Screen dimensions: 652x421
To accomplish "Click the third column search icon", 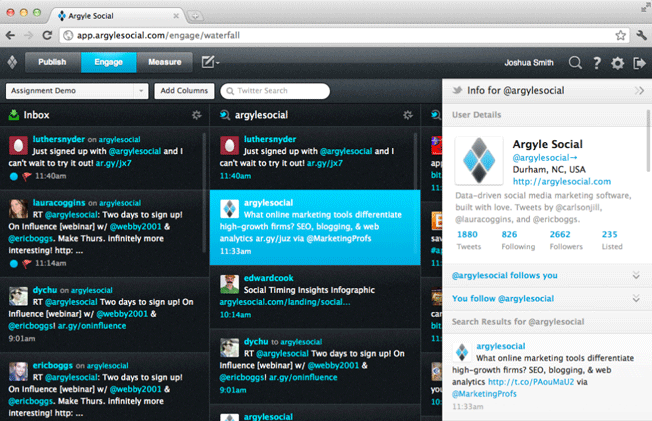I will (x=436, y=115).
